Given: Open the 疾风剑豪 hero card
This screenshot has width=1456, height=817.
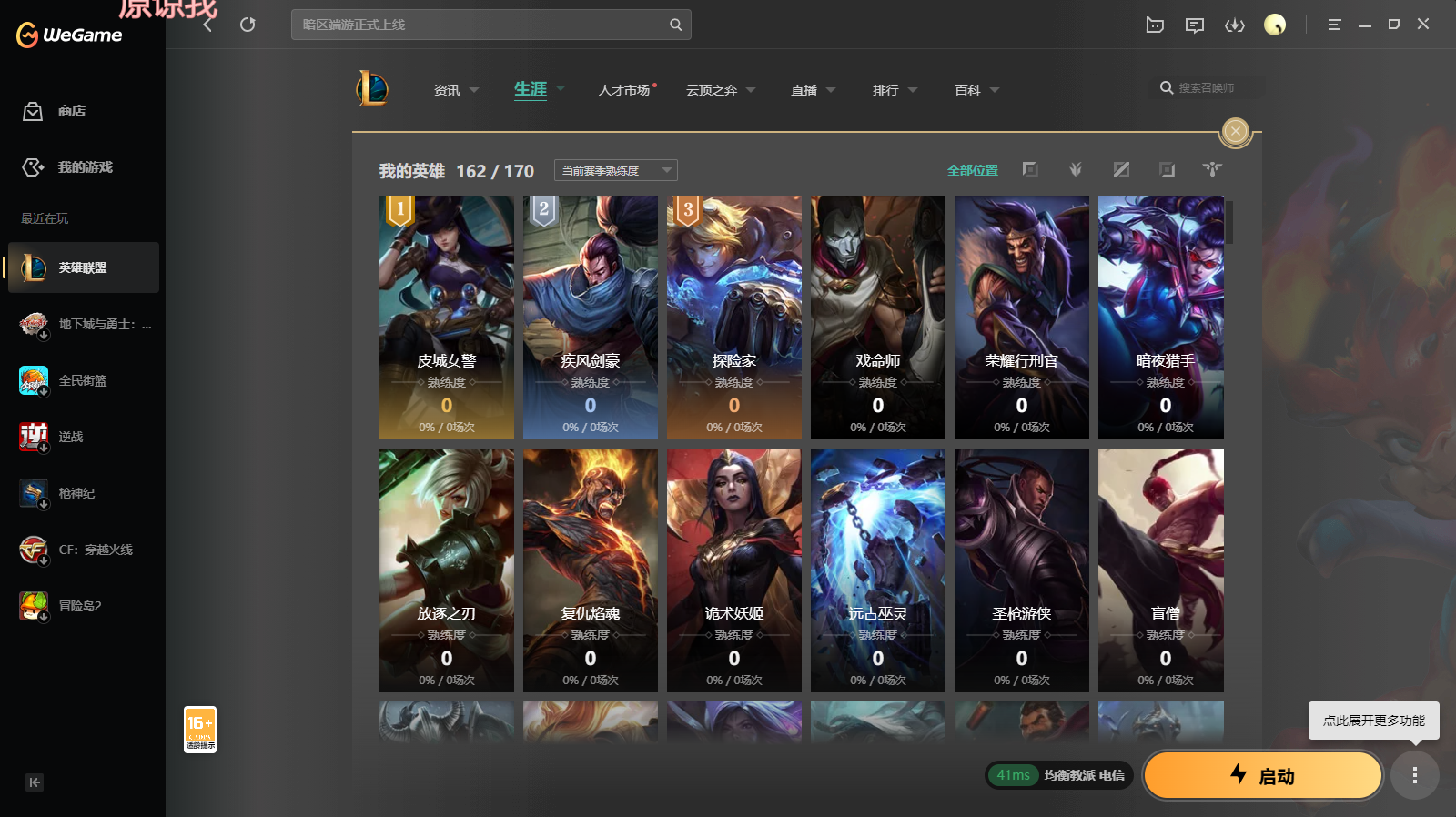Looking at the screenshot, I should point(591,318).
